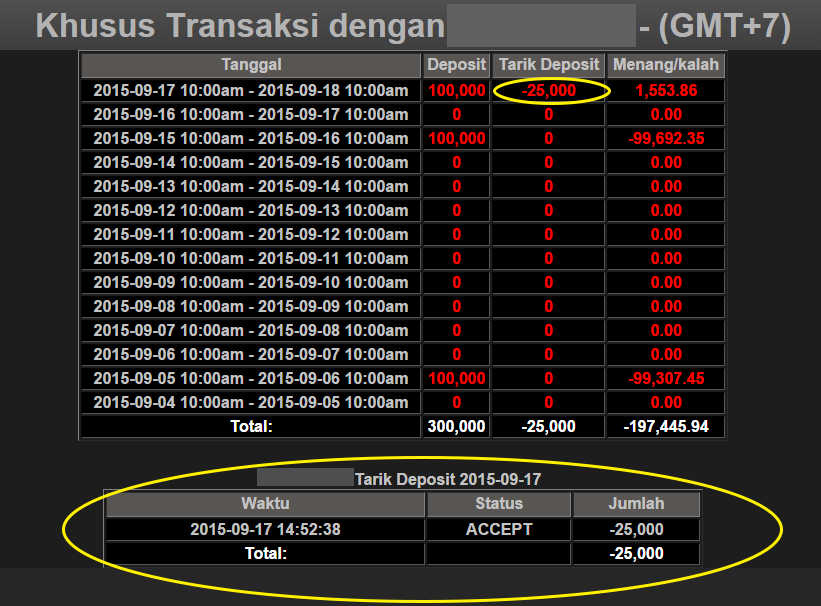Open the 2015-09-17 to 2015-09-18 date row
The image size is (821, 606).
[251, 91]
